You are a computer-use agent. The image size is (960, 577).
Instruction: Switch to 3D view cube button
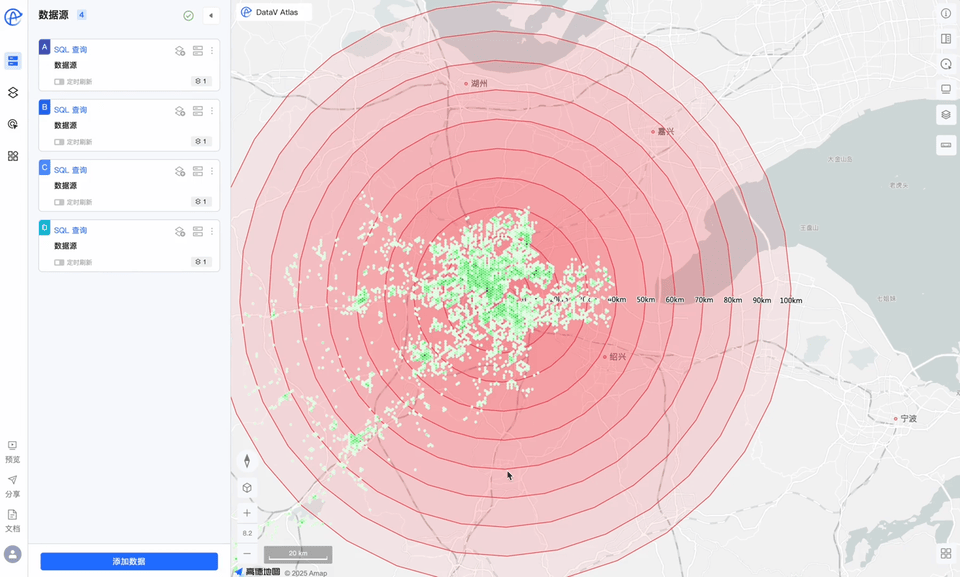pos(247,488)
